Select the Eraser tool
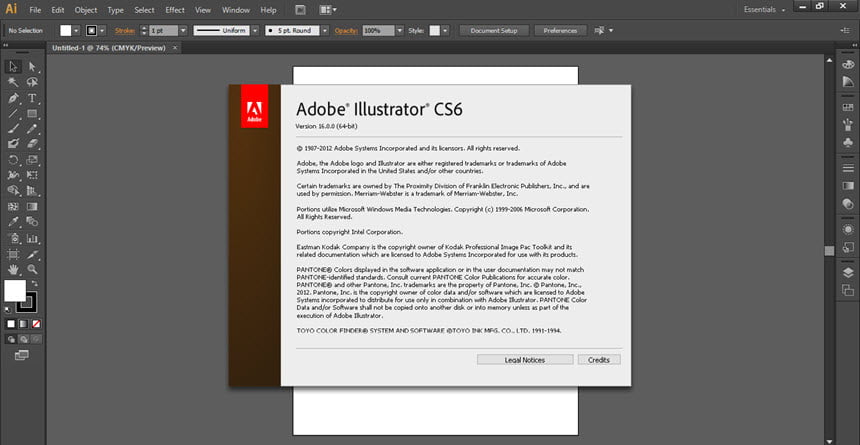Image resolution: width=860 pixels, height=445 pixels. click(32, 144)
